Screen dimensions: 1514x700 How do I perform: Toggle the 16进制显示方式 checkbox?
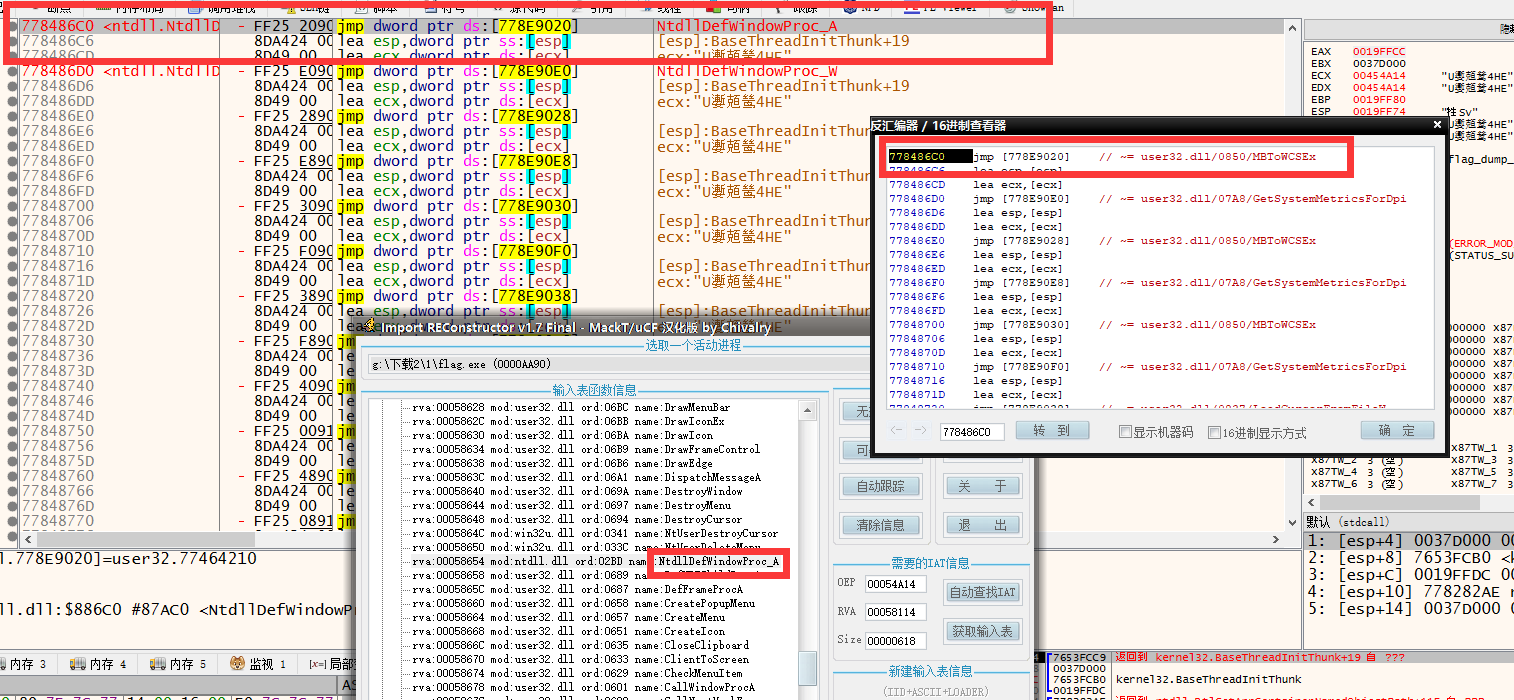point(1215,432)
